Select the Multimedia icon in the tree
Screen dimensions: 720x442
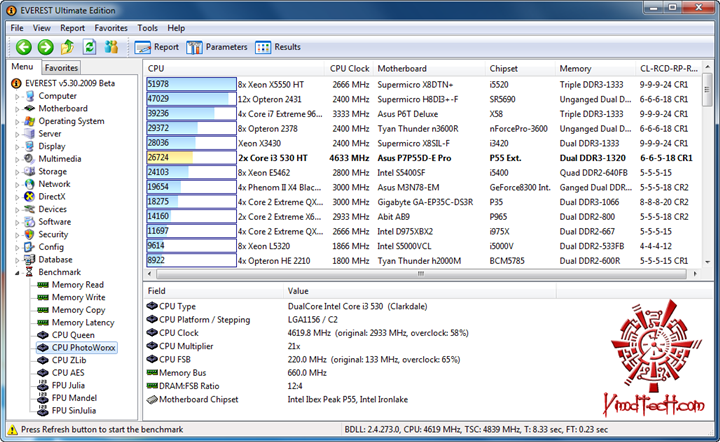[30, 159]
